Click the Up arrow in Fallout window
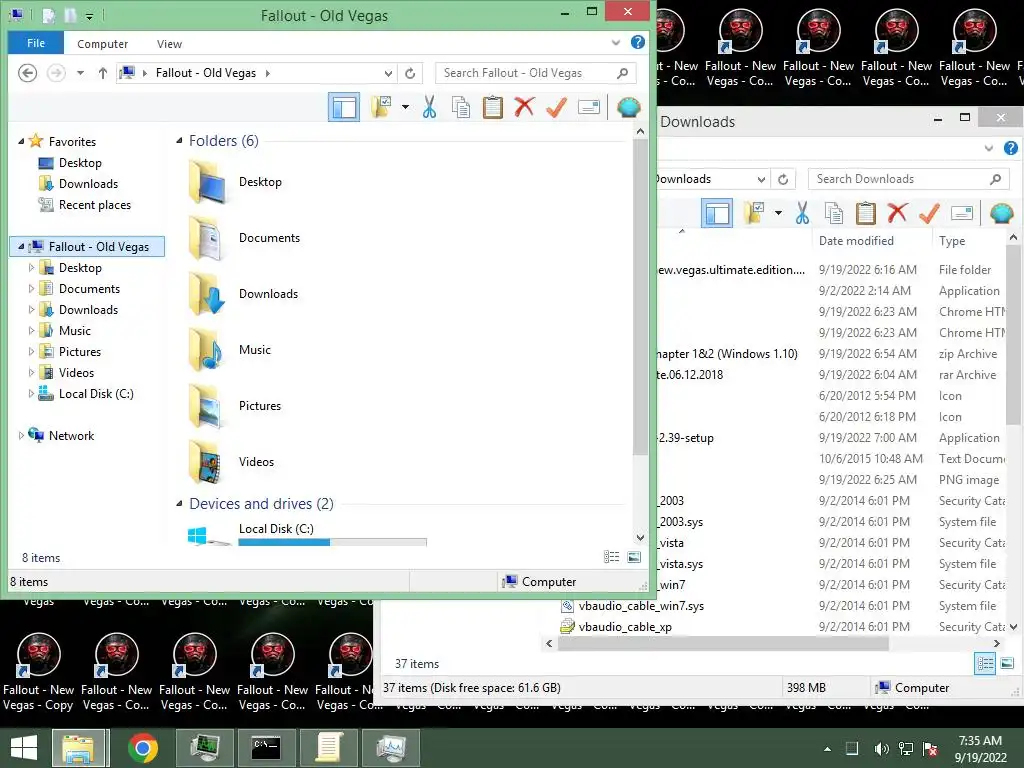 coord(103,73)
